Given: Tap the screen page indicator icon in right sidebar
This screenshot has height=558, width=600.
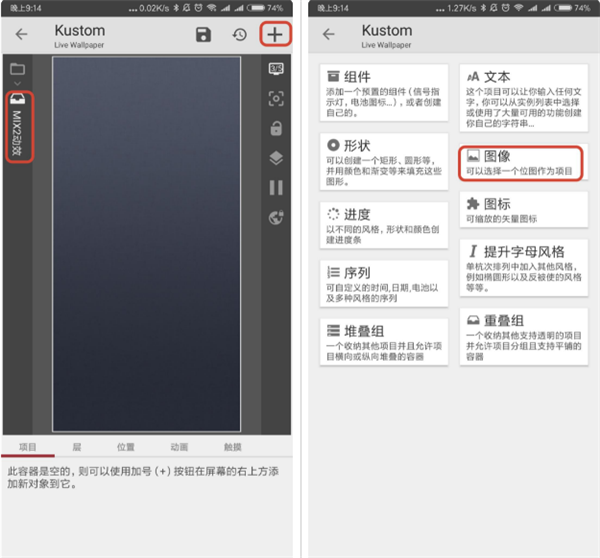Looking at the screenshot, I should 276,69.
